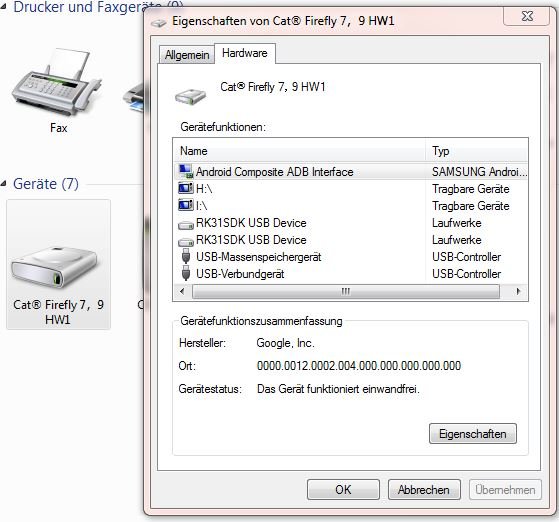Click the Eigenschaften button
The width and height of the screenshot is (559, 522).
click(473, 434)
